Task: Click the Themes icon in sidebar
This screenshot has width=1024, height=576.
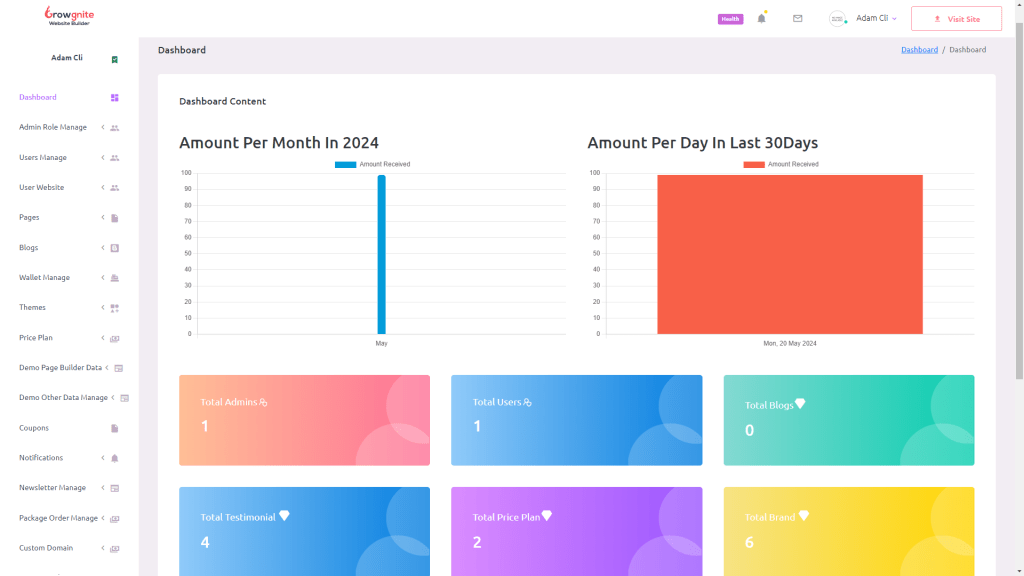Action: point(115,308)
